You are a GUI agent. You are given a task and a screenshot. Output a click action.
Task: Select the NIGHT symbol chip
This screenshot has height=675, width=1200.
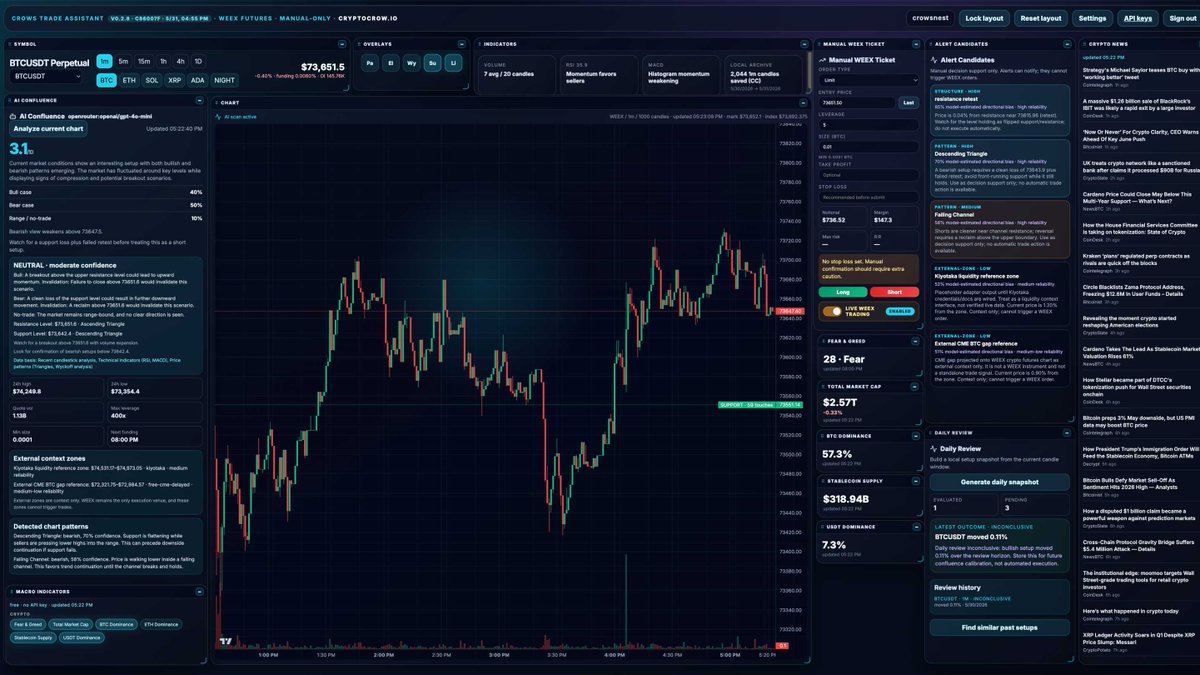[x=224, y=79]
